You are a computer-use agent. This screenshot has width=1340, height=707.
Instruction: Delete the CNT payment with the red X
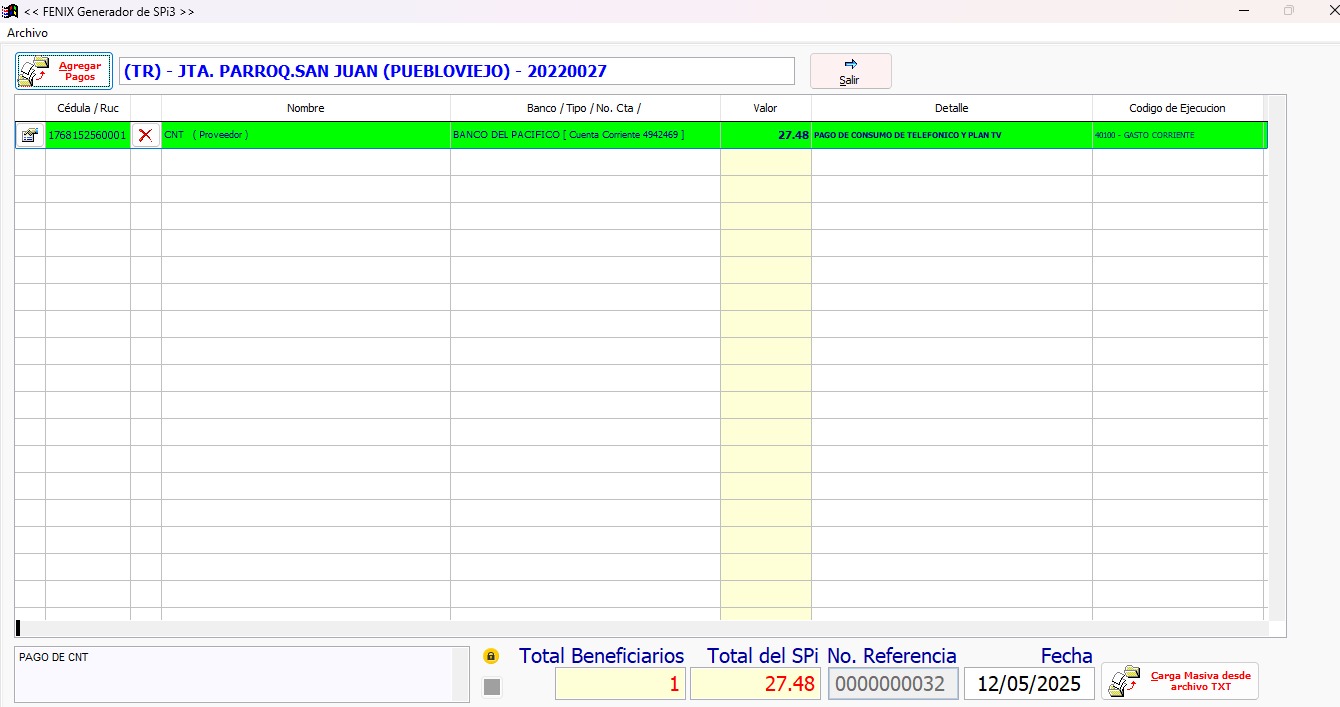(x=146, y=135)
